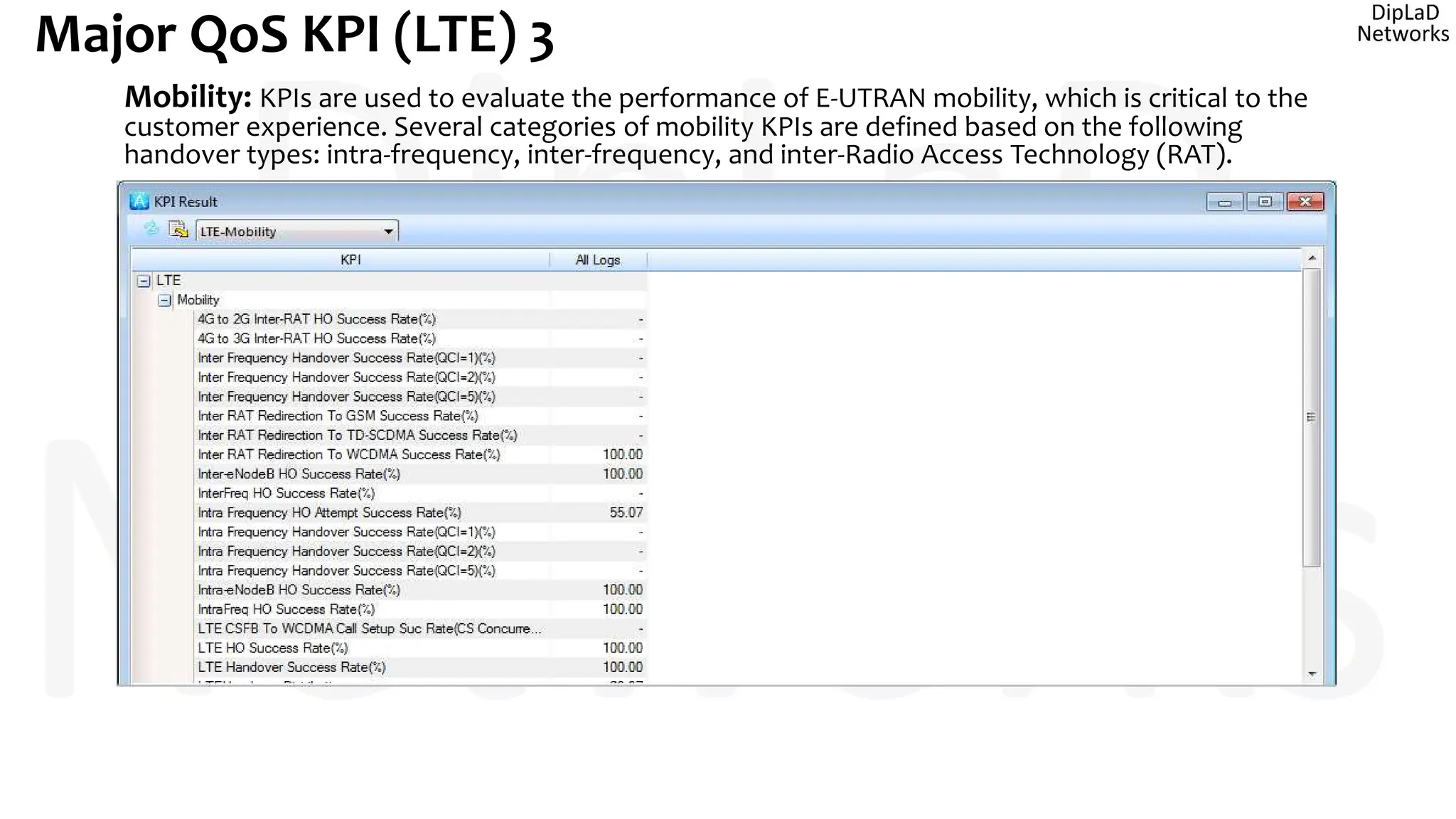Image resolution: width=1456 pixels, height=819 pixels.
Task: Click the KPI Result app icon in title bar
Action: tap(139, 201)
